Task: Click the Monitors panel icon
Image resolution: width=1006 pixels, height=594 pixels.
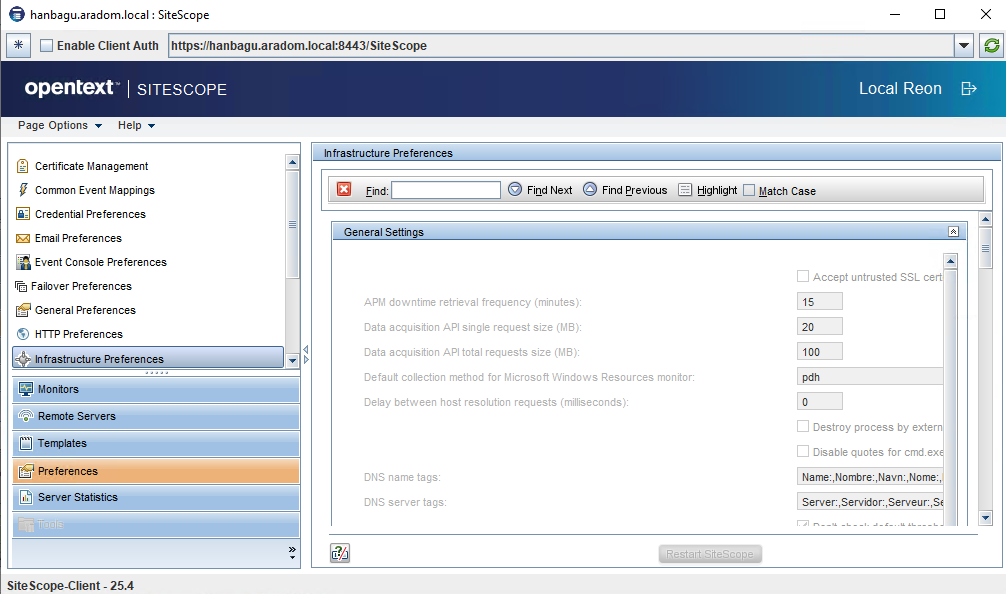Action: coord(26,389)
